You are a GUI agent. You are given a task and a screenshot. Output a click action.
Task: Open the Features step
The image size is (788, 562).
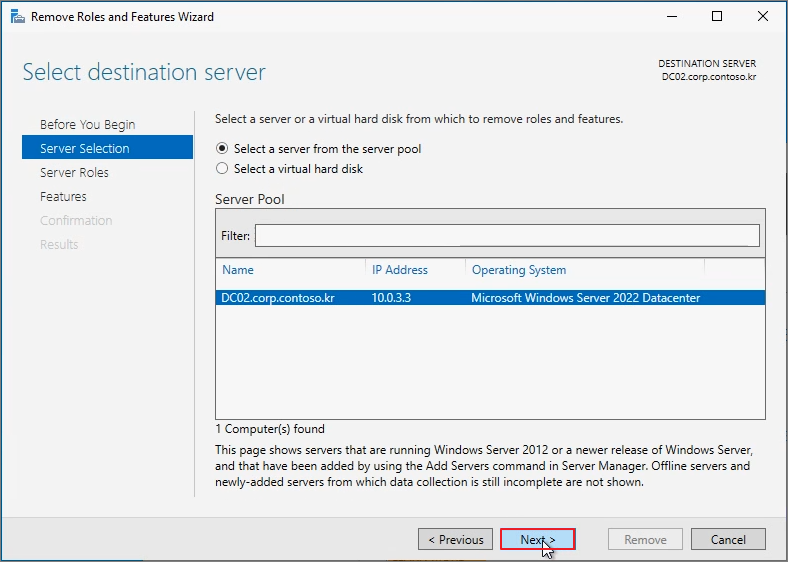(x=63, y=197)
